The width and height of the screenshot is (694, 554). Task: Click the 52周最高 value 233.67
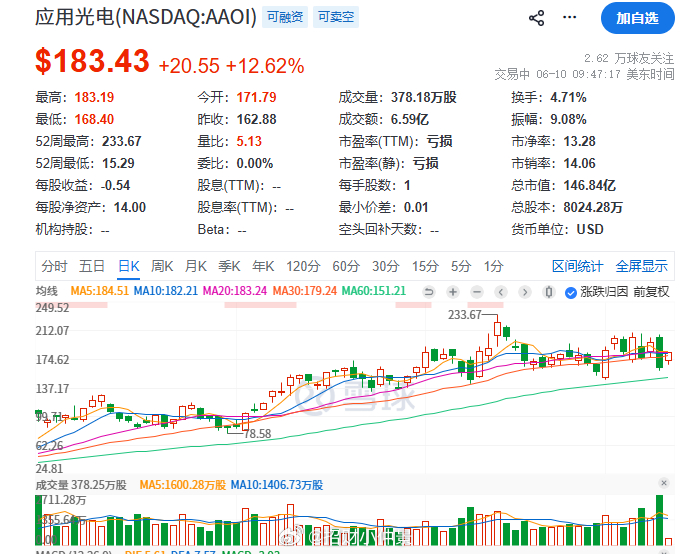122,141
